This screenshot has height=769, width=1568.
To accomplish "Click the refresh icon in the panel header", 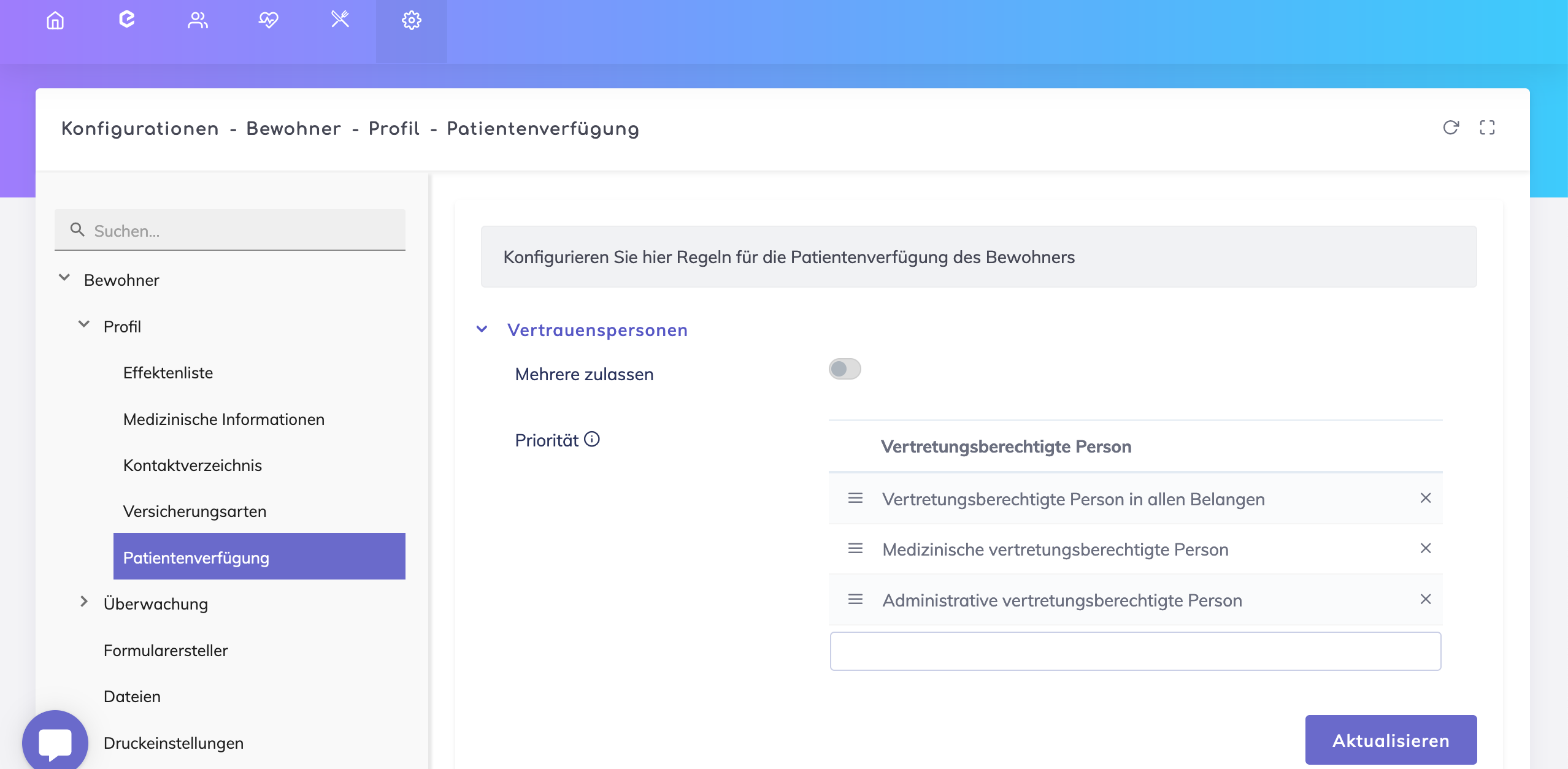I will pyautogui.click(x=1451, y=128).
